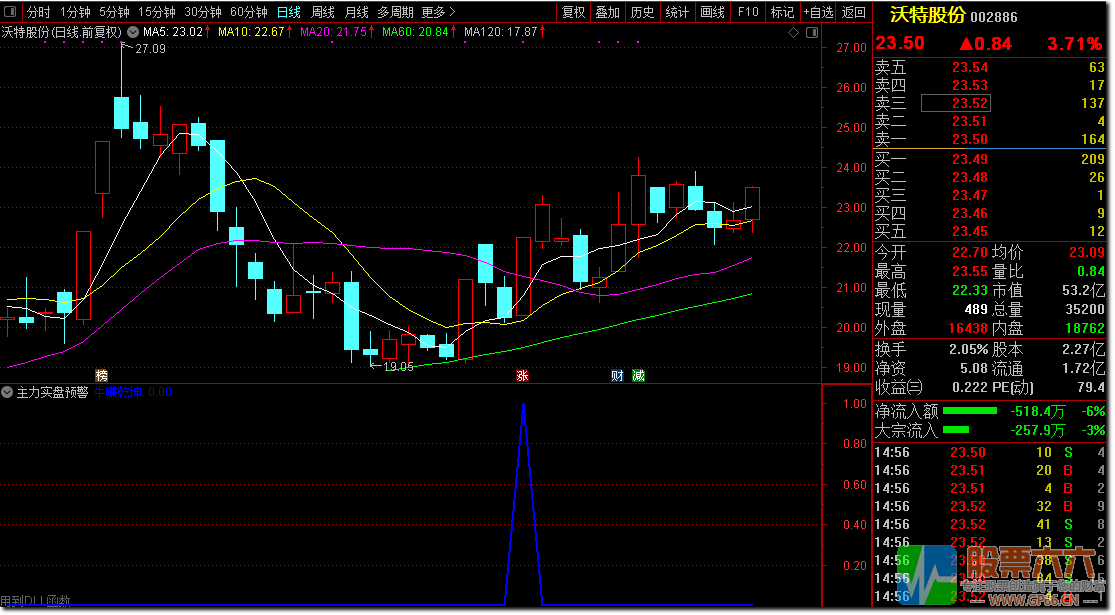Screen dimensions: 1115x615
Task: Click the green 净流入额 bar
Action: (x=969, y=411)
